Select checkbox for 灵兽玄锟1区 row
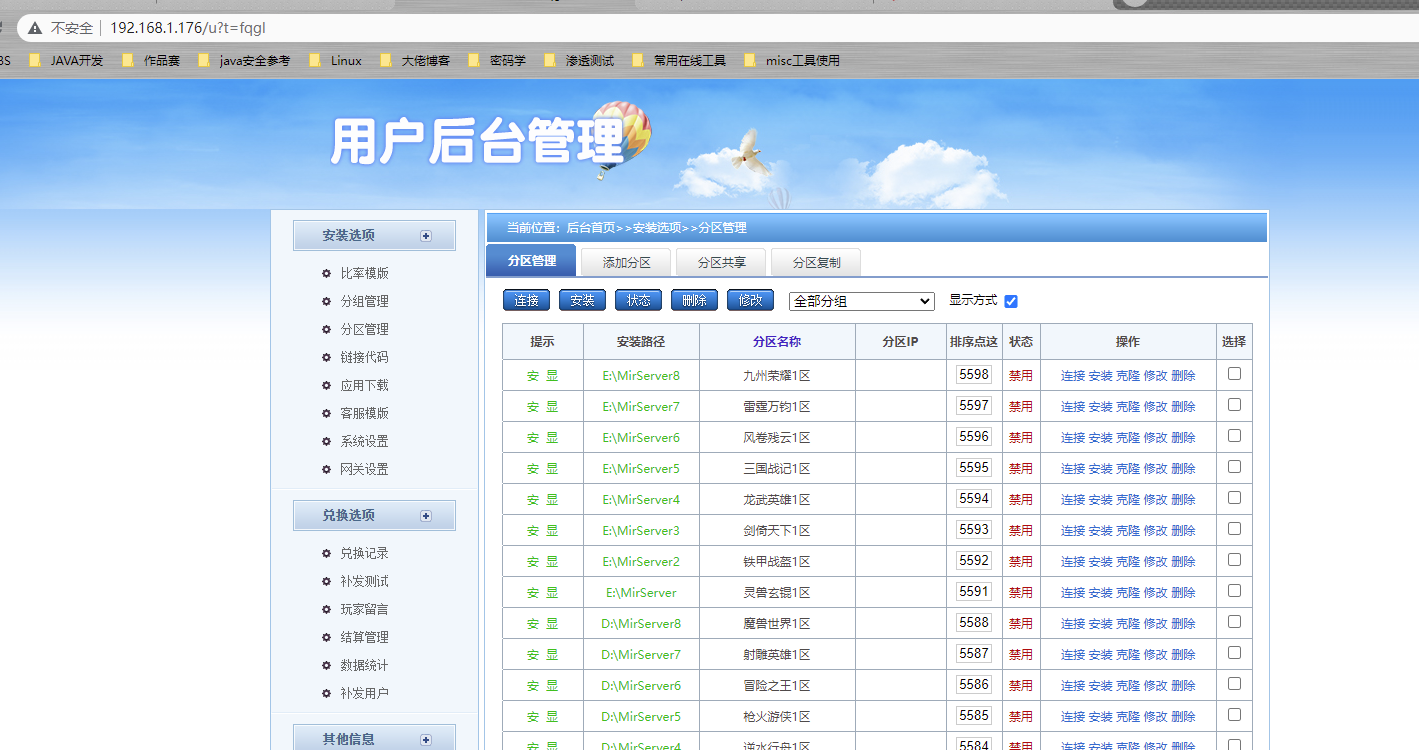 [x=1234, y=590]
